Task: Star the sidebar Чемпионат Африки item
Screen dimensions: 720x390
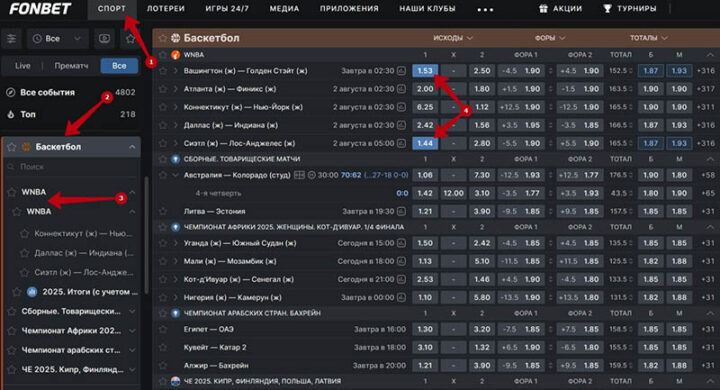Action: coord(12,331)
